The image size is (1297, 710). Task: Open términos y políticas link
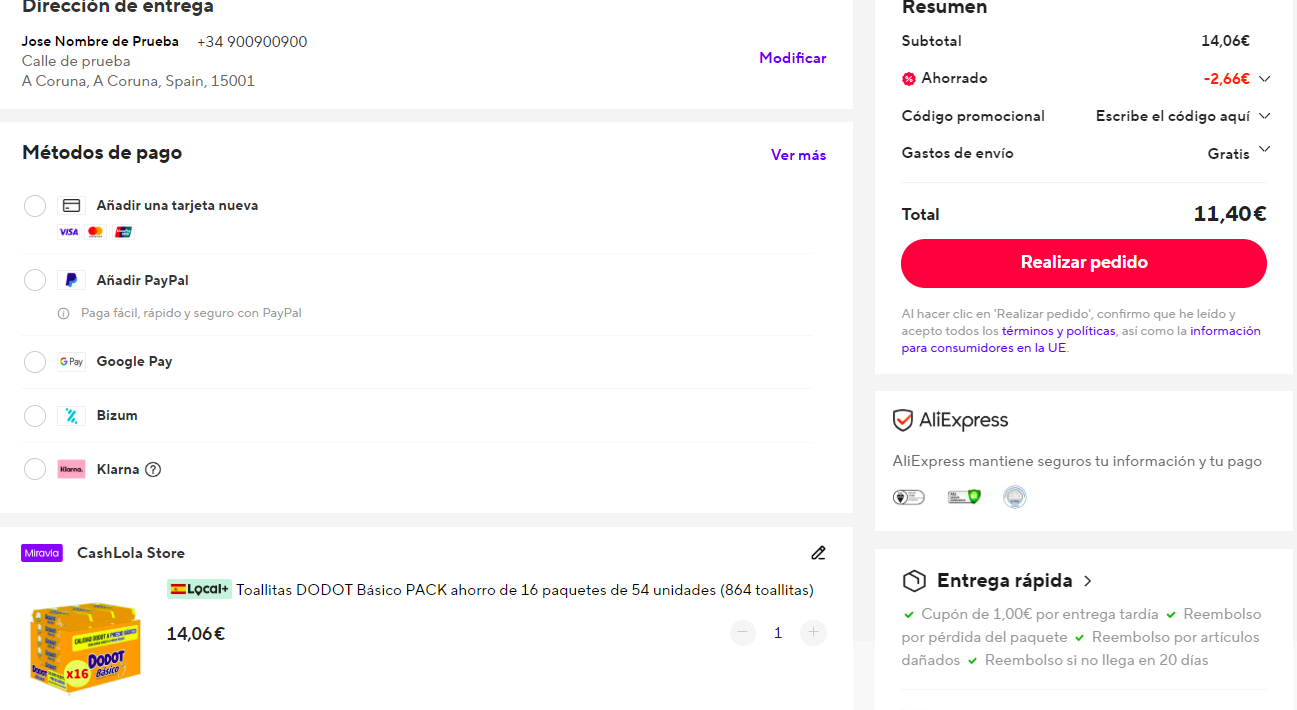pyautogui.click(x=1058, y=331)
